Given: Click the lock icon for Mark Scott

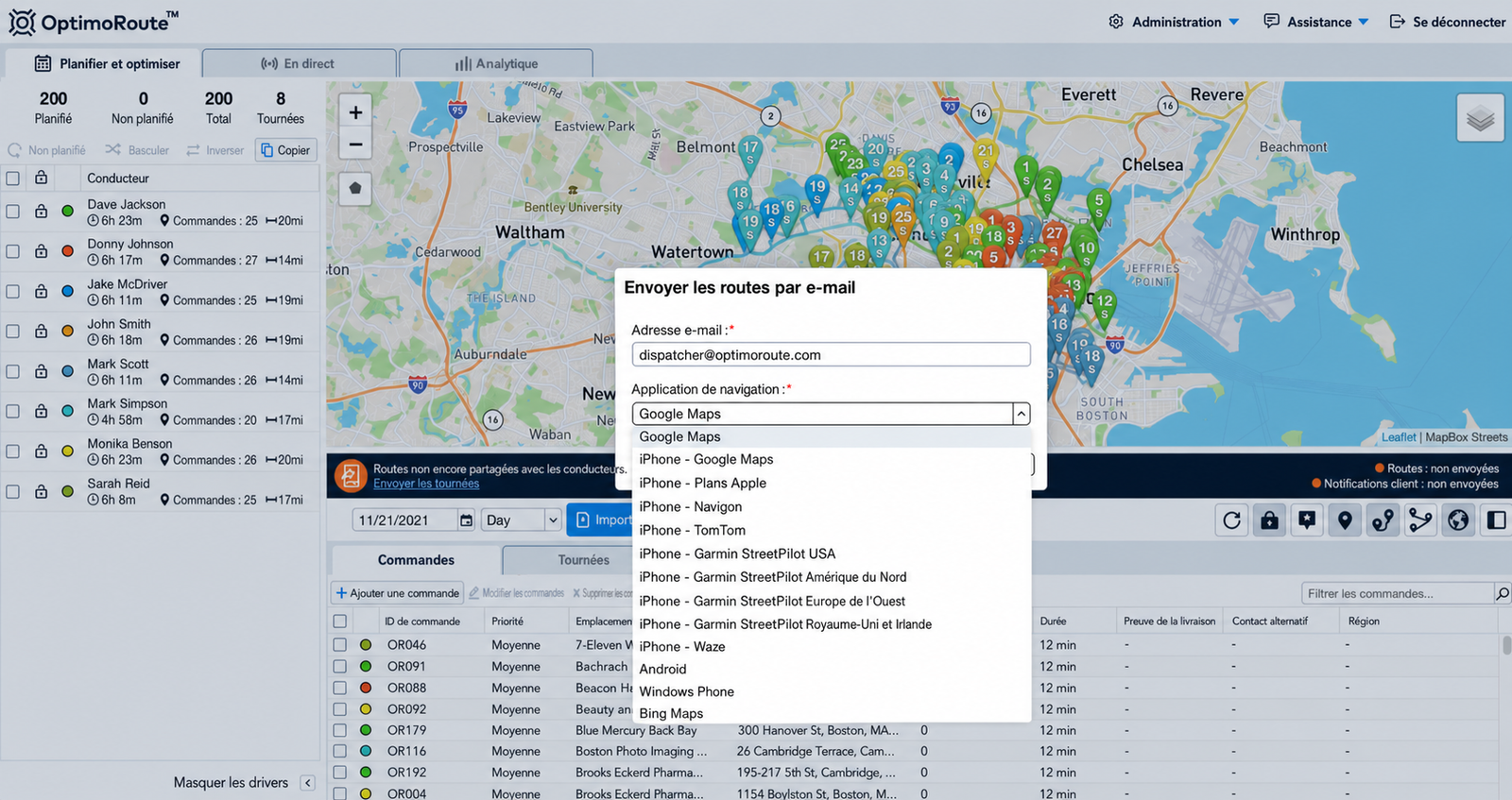Looking at the screenshot, I should (x=42, y=371).
